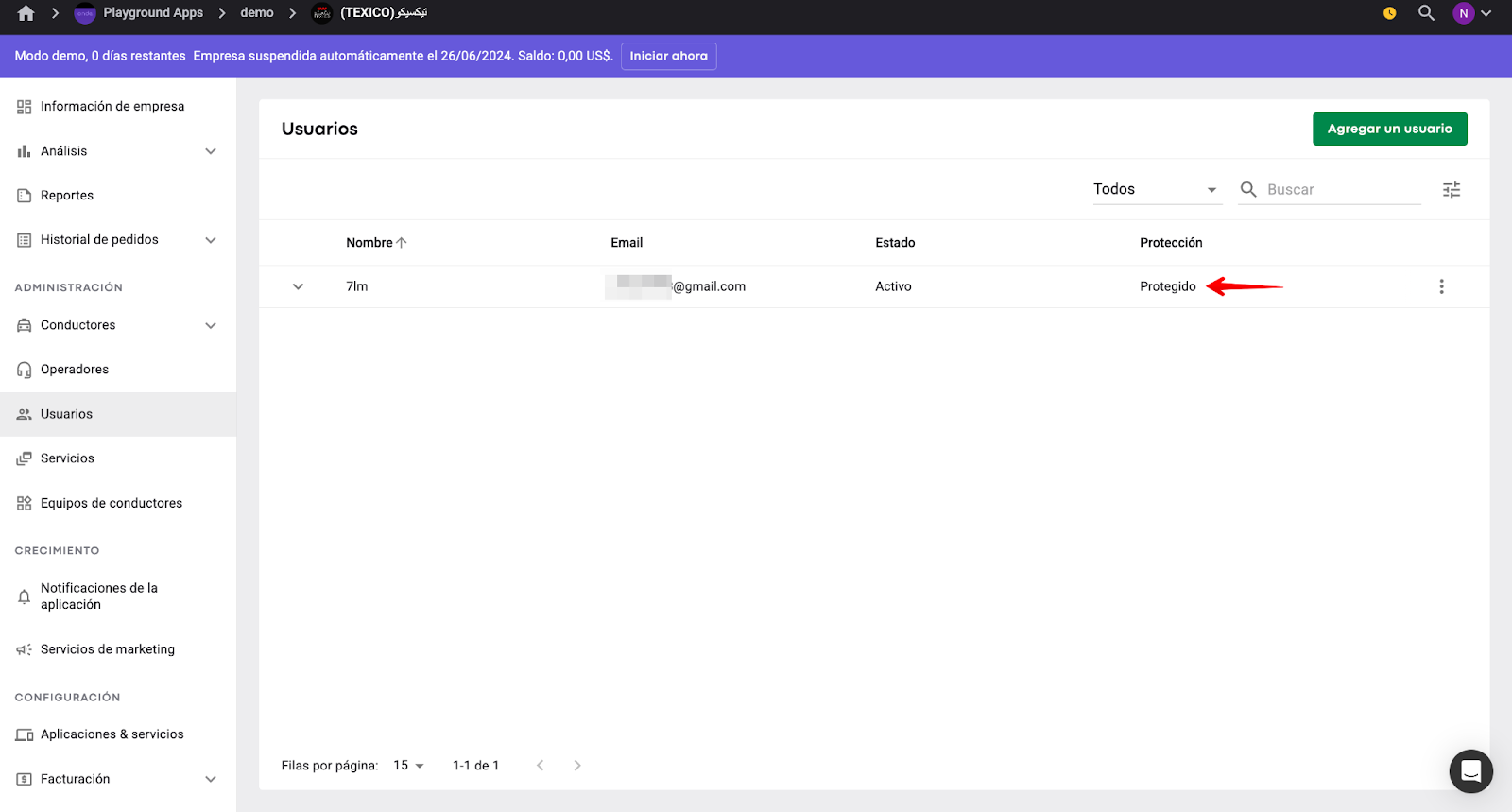The height and width of the screenshot is (812, 1512).
Task: Click the Historial de pedidos list icon
Action: tap(25, 240)
